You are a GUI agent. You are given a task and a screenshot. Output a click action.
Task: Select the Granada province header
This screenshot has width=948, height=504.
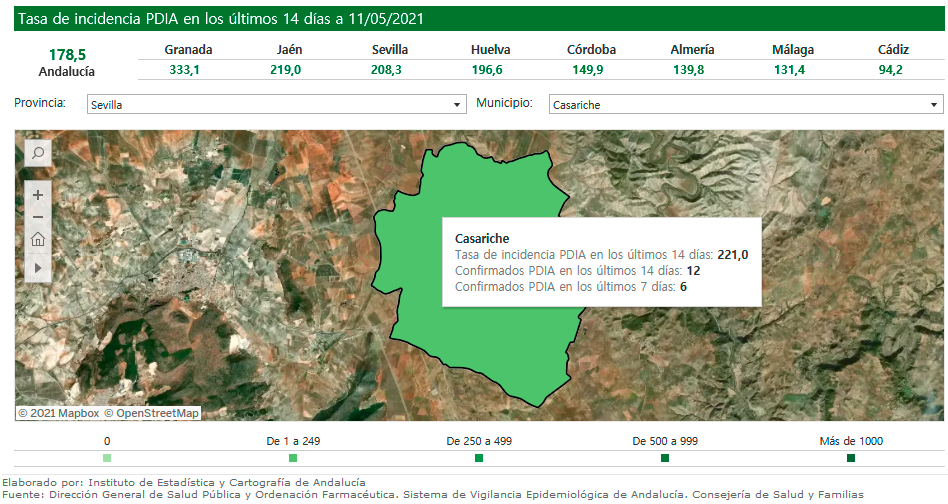pyautogui.click(x=188, y=50)
